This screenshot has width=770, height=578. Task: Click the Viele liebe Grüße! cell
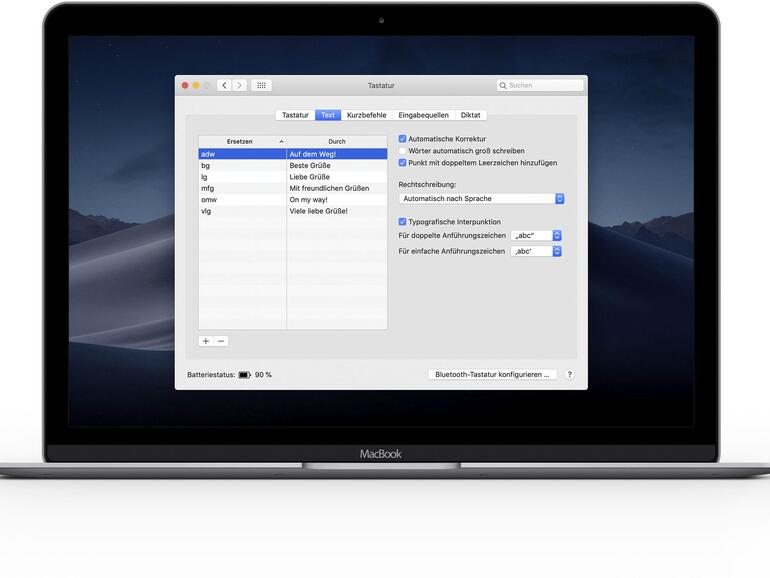point(337,211)
